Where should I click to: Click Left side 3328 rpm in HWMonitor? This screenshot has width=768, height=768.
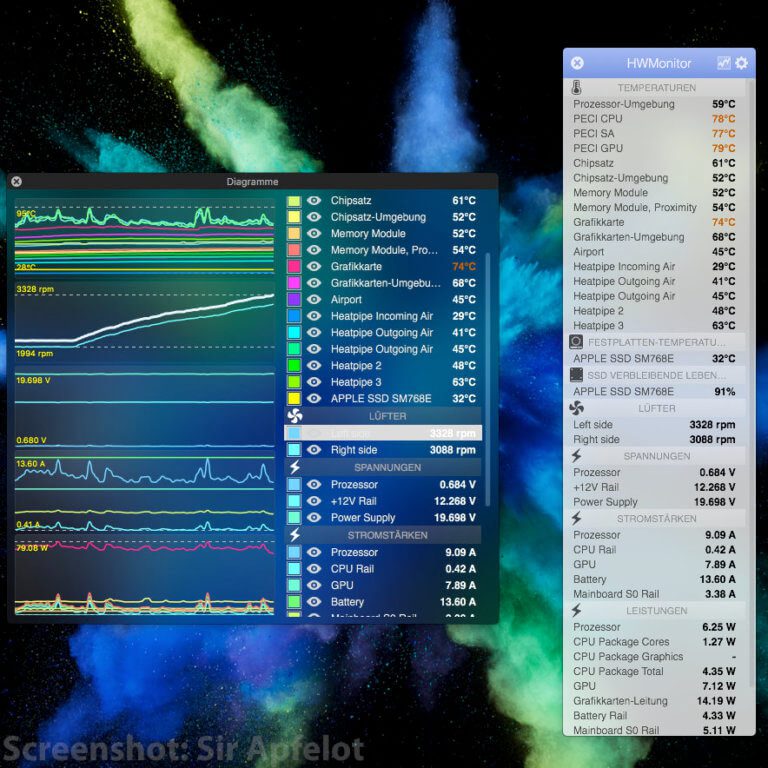654,425
